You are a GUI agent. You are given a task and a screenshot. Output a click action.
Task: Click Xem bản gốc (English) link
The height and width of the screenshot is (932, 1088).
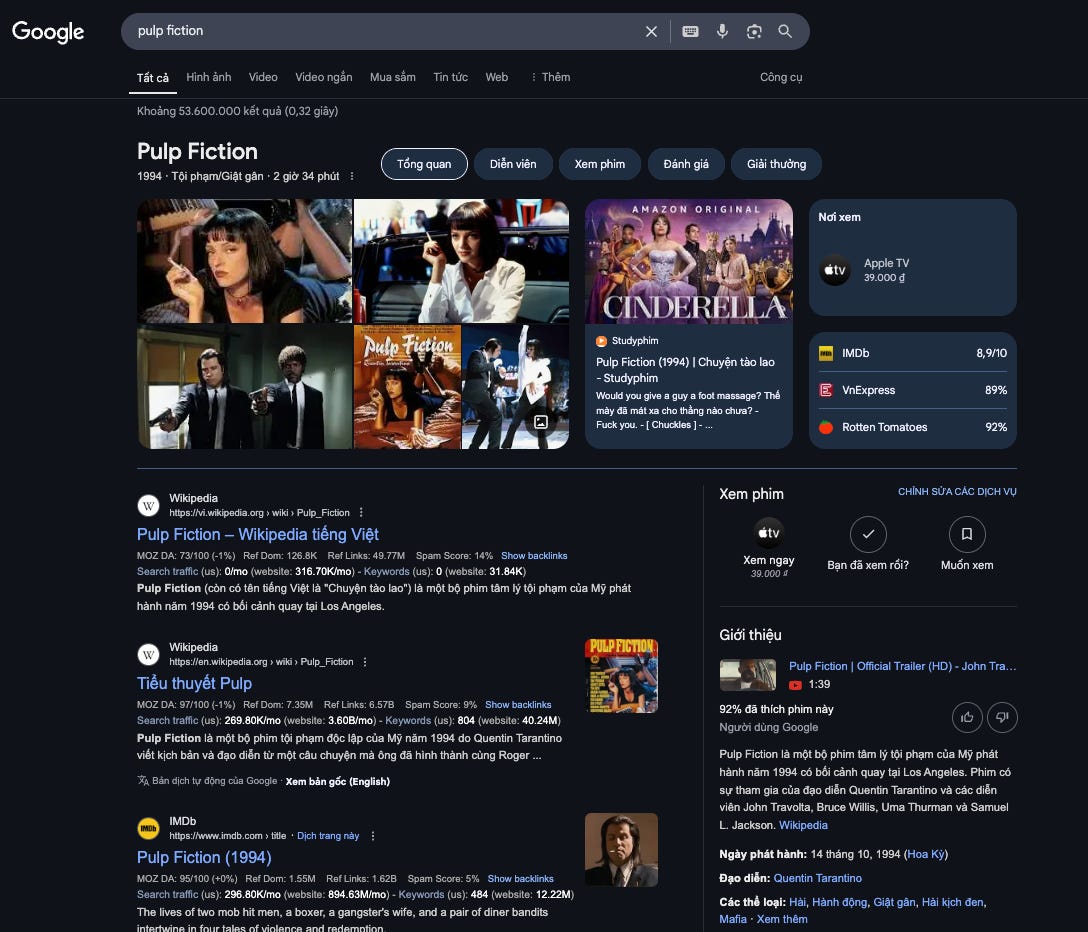[x=338, y=781]
